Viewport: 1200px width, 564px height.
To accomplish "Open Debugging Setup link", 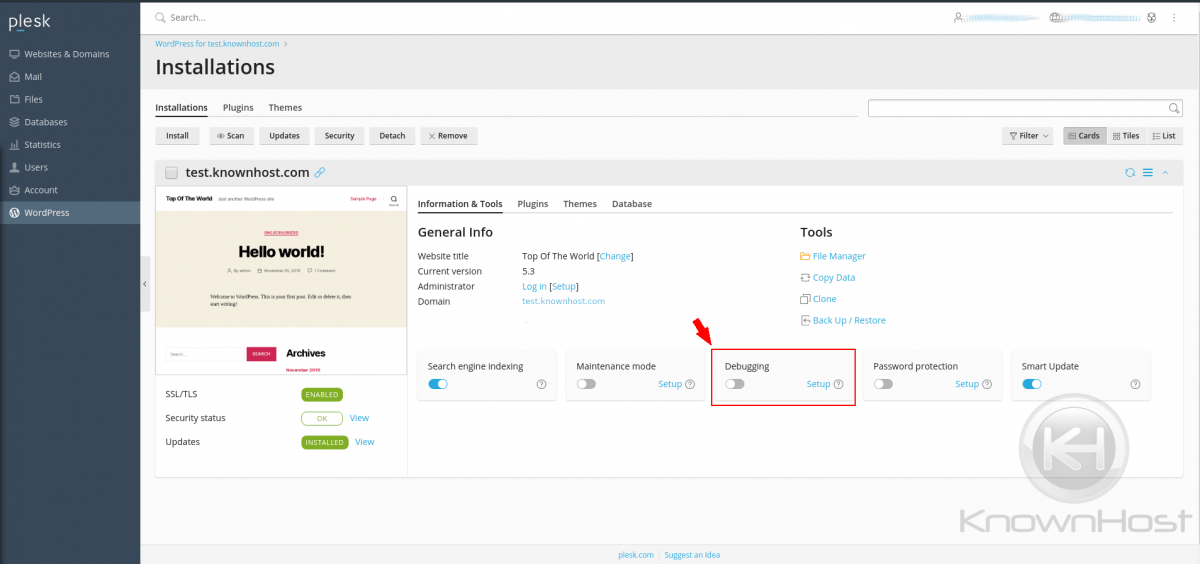I will coord(818,384).
